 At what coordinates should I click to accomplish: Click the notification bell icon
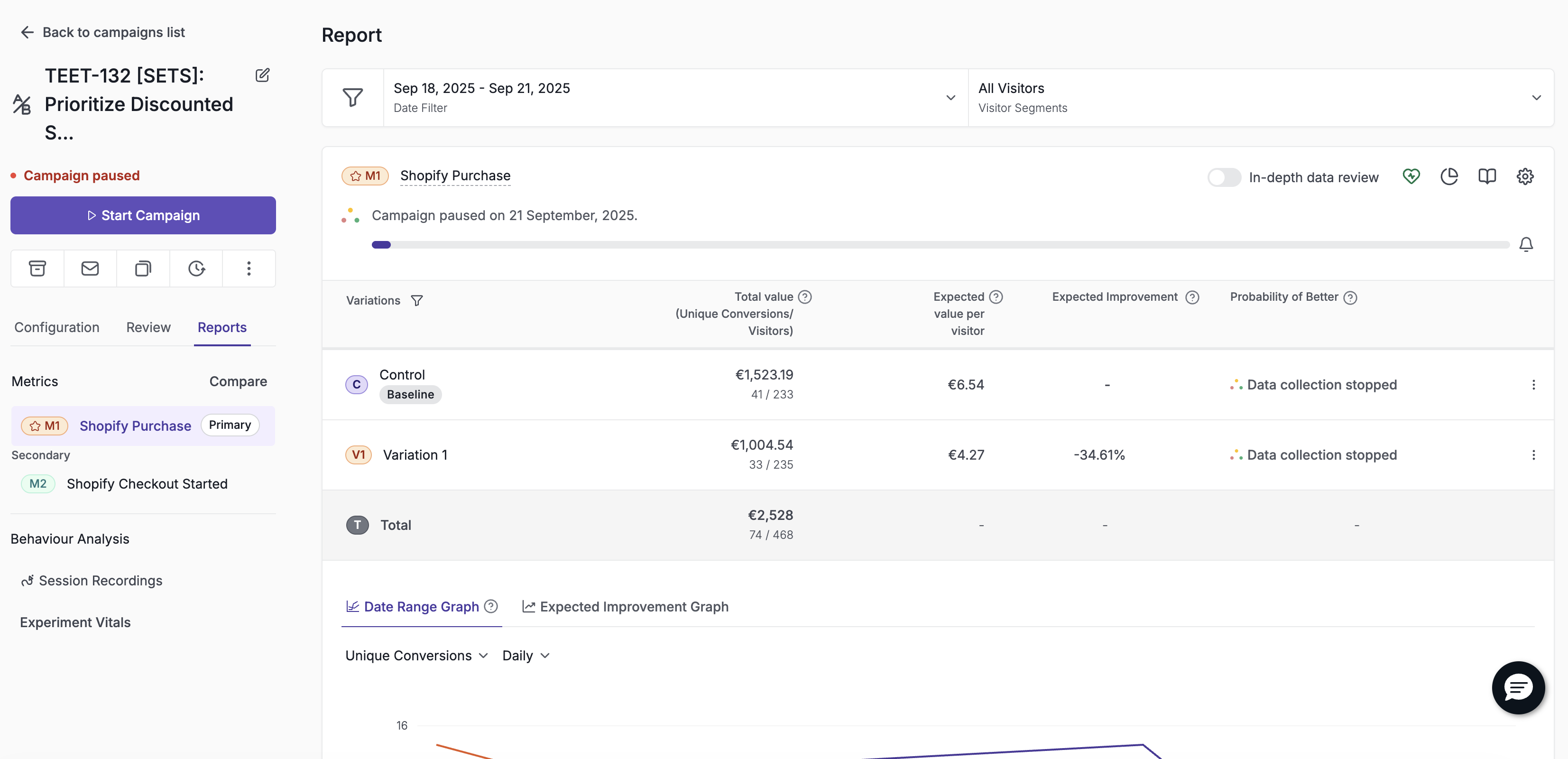pyautogui.click(x=1525, y=244)
